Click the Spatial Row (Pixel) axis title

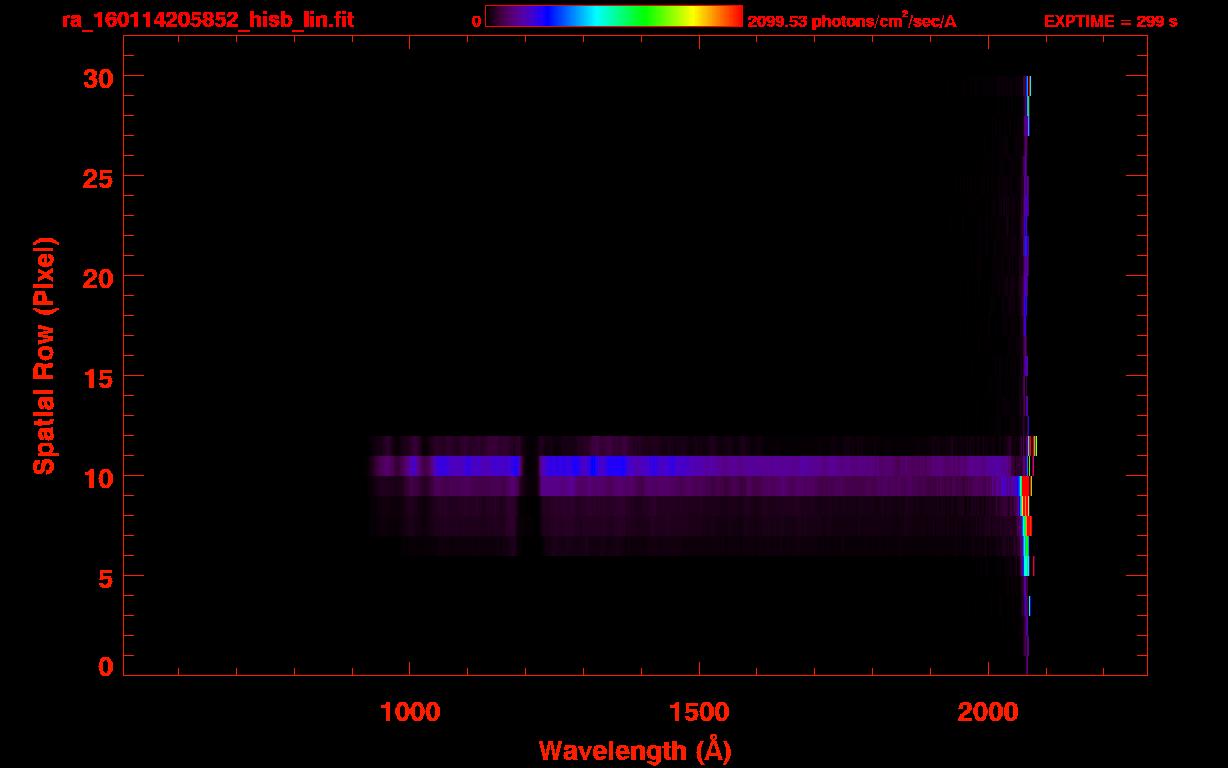(44, 356)
